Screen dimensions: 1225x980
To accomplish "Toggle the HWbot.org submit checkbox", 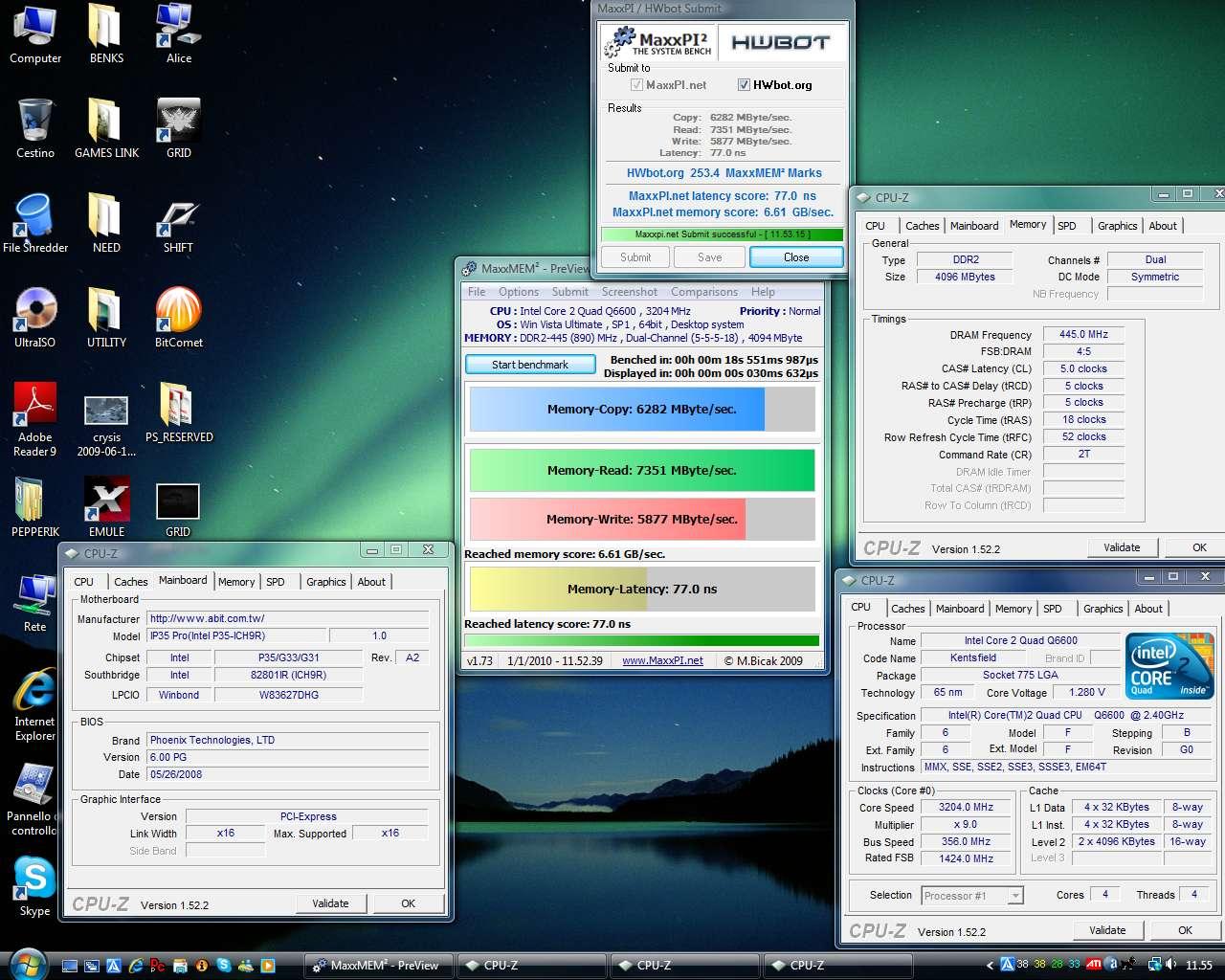I will click(x=744, y=85).
